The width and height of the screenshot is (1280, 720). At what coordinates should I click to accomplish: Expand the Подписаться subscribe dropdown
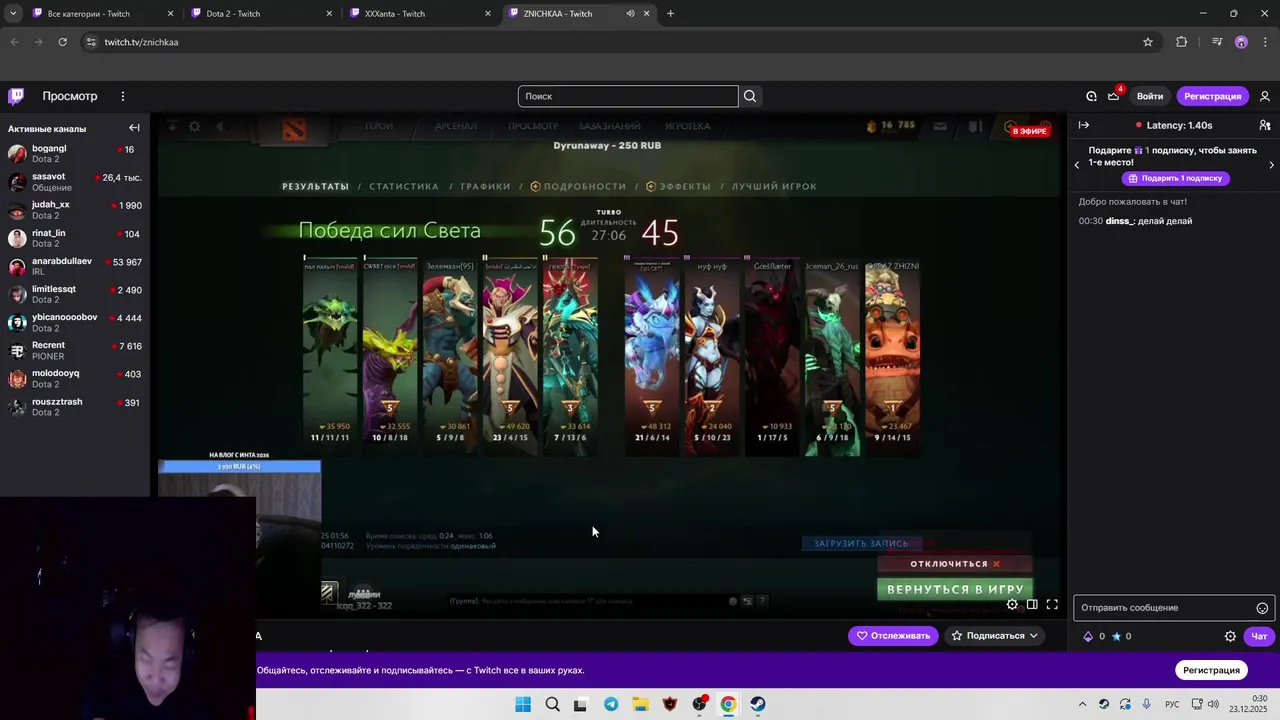pyautogui.click(x=1034, y=636)
